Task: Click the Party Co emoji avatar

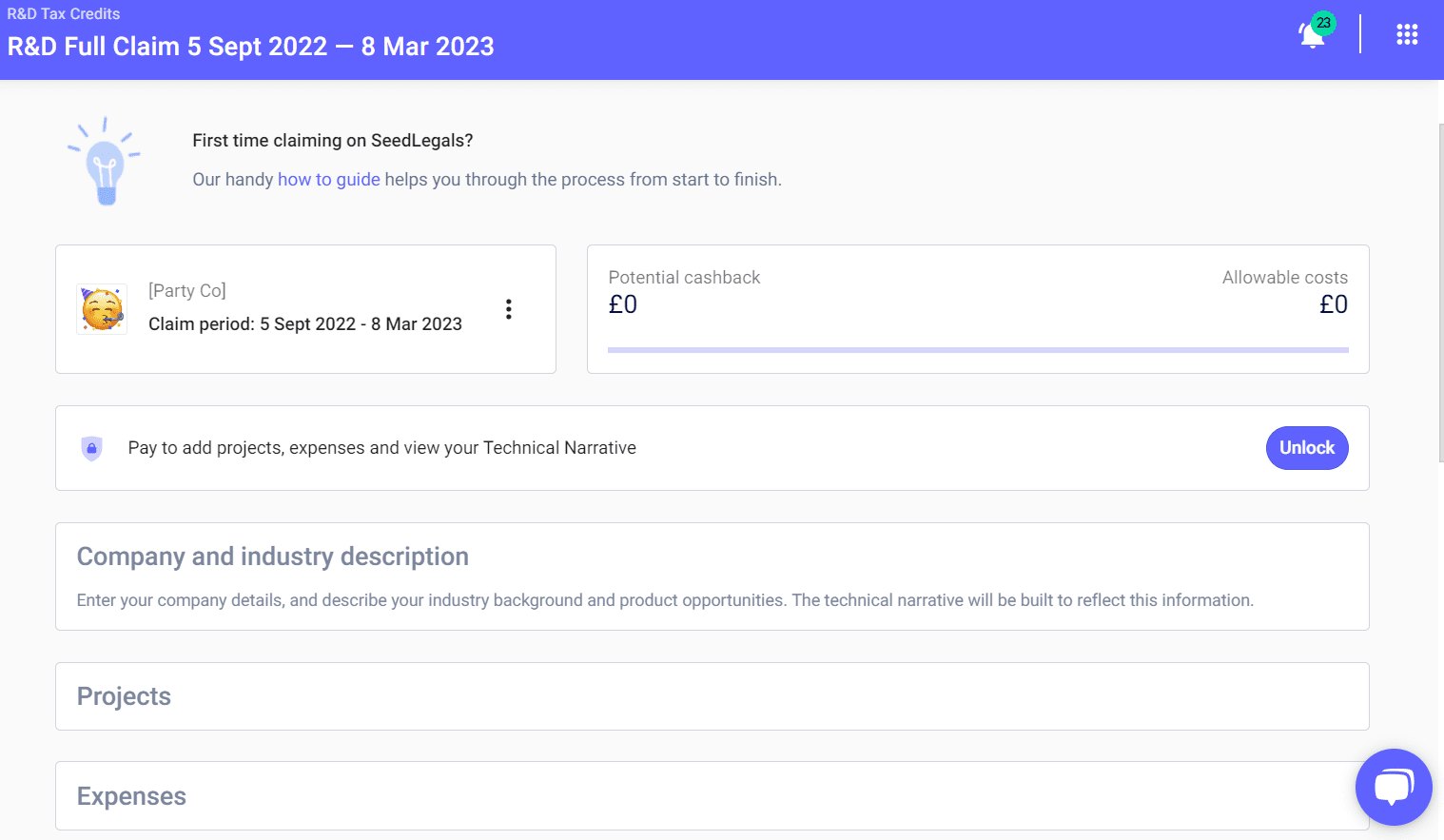Action: [x=102, y=309]
